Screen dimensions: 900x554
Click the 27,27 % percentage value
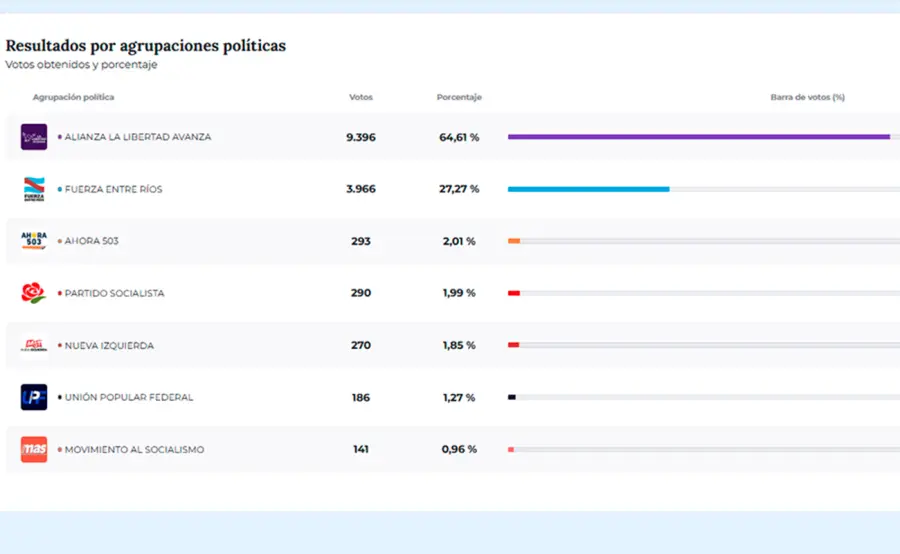(459, 189)
